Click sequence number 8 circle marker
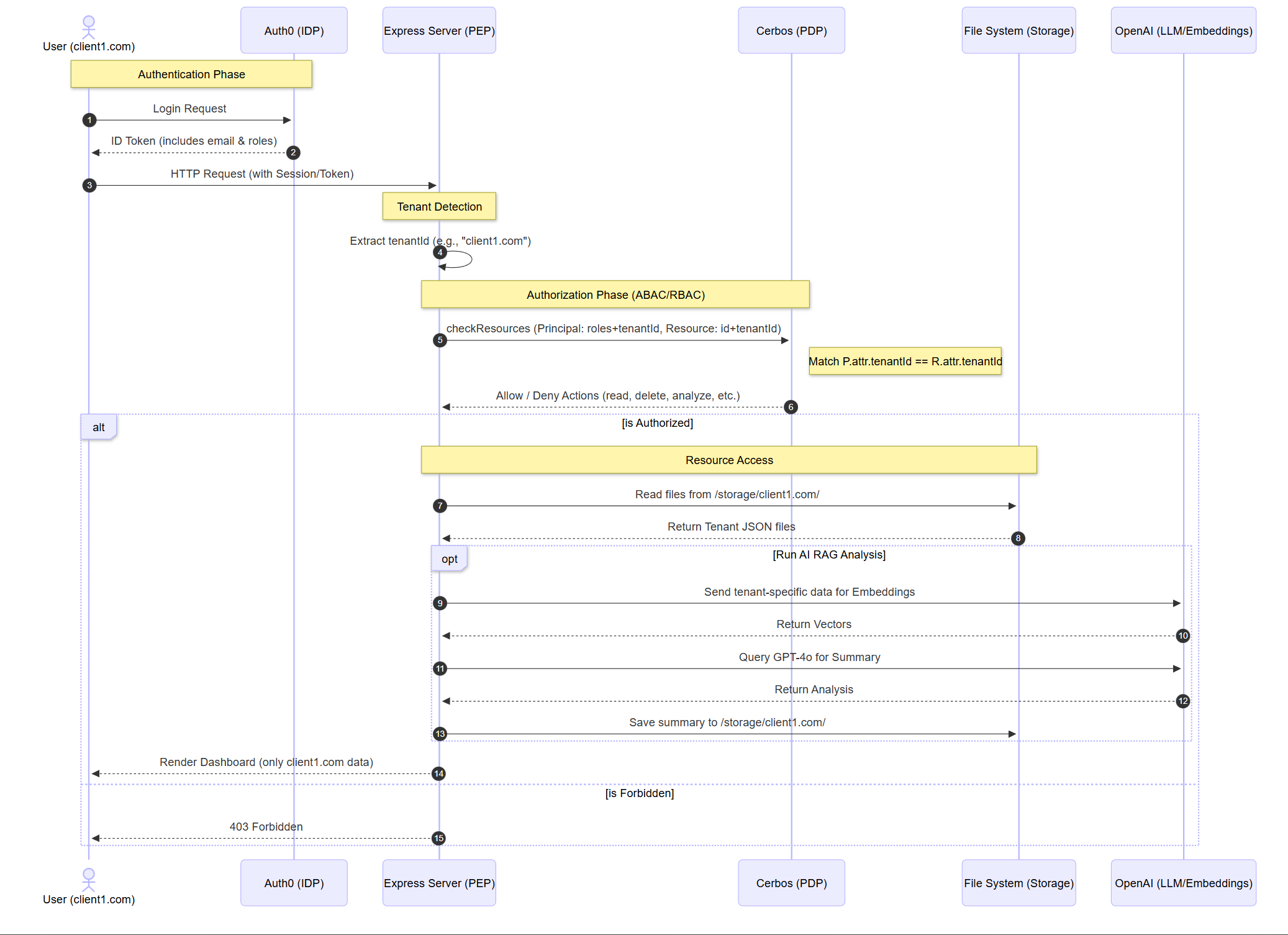Viewport: 1288px width, 935px height. click(x=1018, y=538)
